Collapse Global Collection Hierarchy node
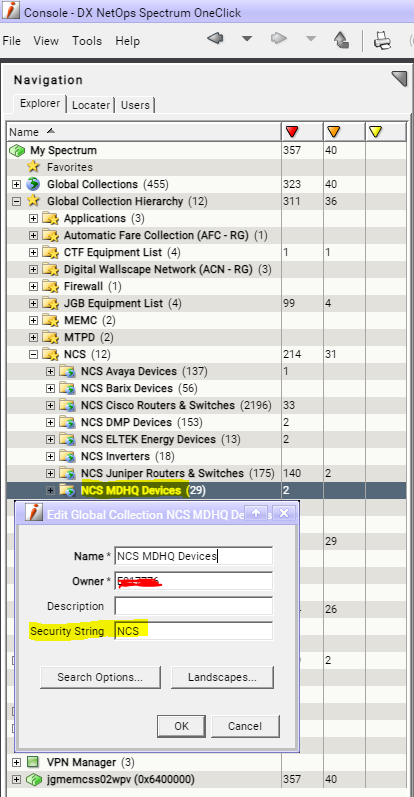 pos(16,201)
